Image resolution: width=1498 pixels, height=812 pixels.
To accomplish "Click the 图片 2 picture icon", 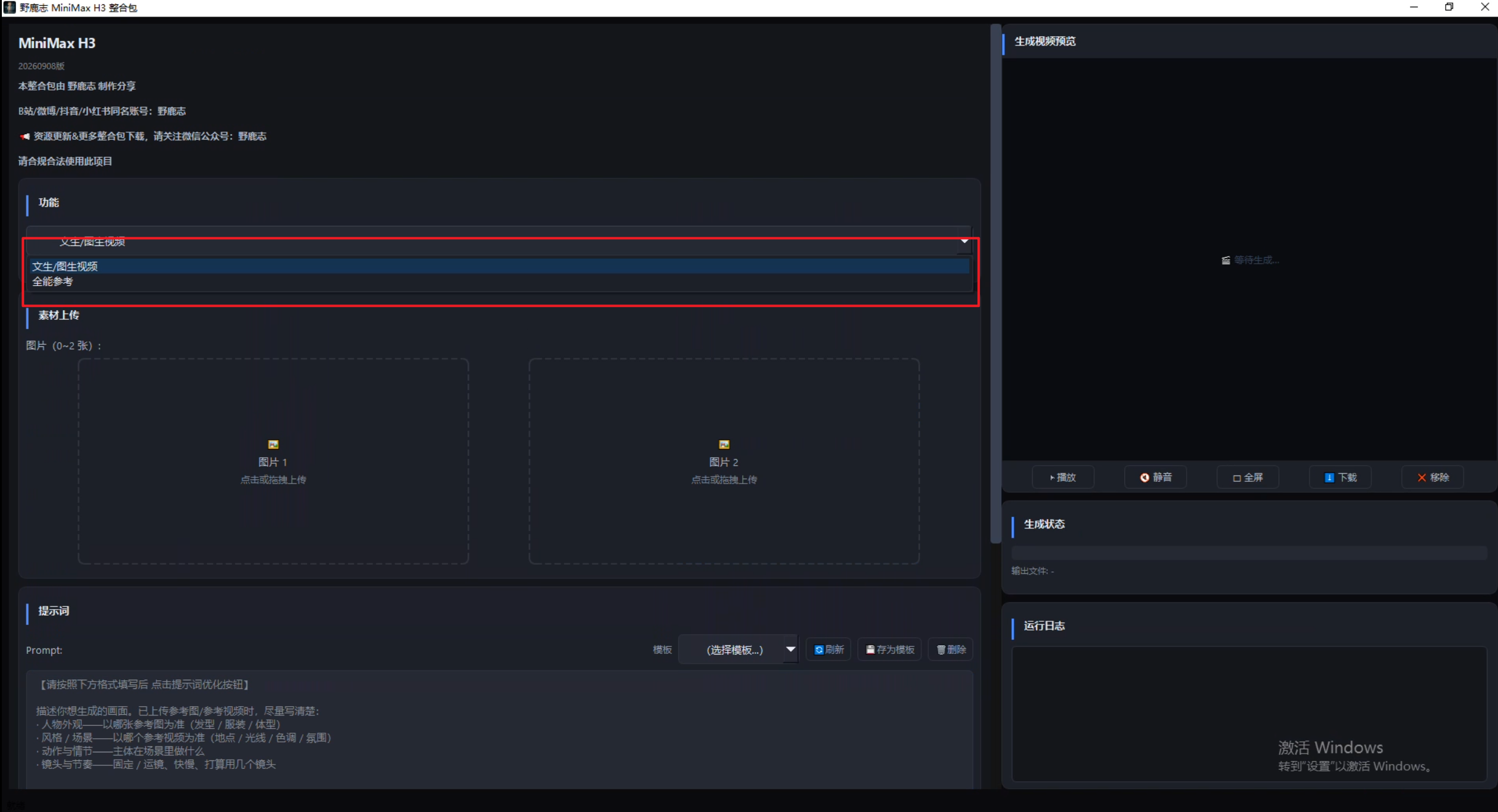I will 724,444.
